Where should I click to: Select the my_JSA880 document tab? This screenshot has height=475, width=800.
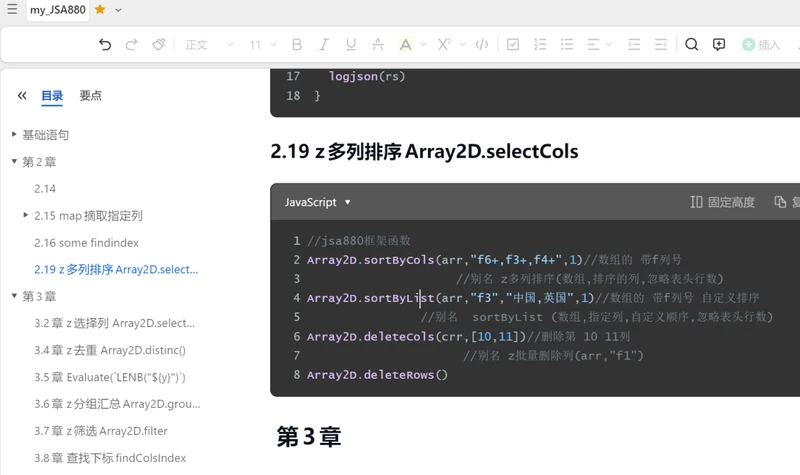click(x=58, y=10)
